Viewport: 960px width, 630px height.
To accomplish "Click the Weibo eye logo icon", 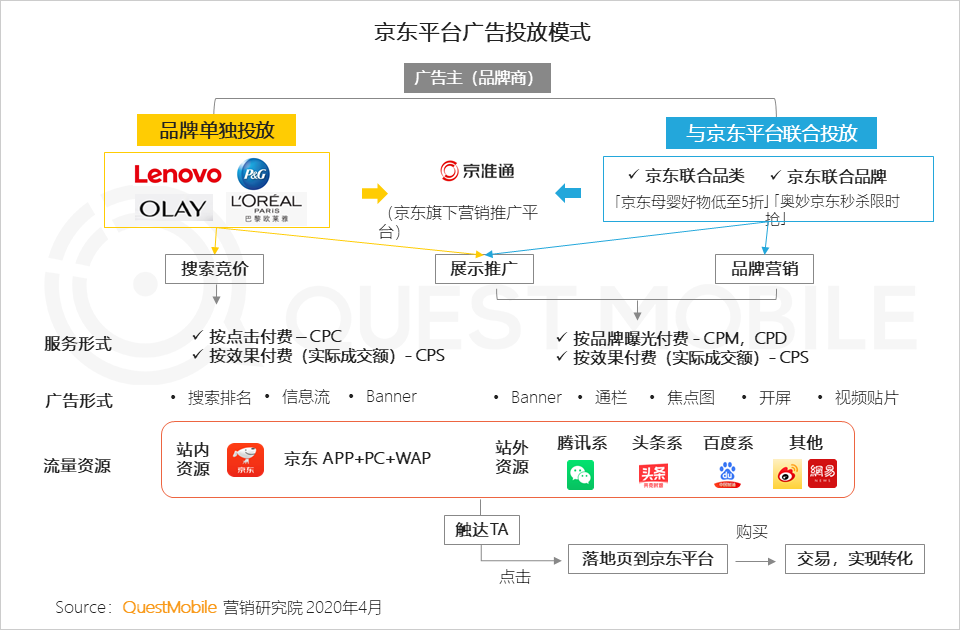I will pyautogui.click(x=788, y=475).
